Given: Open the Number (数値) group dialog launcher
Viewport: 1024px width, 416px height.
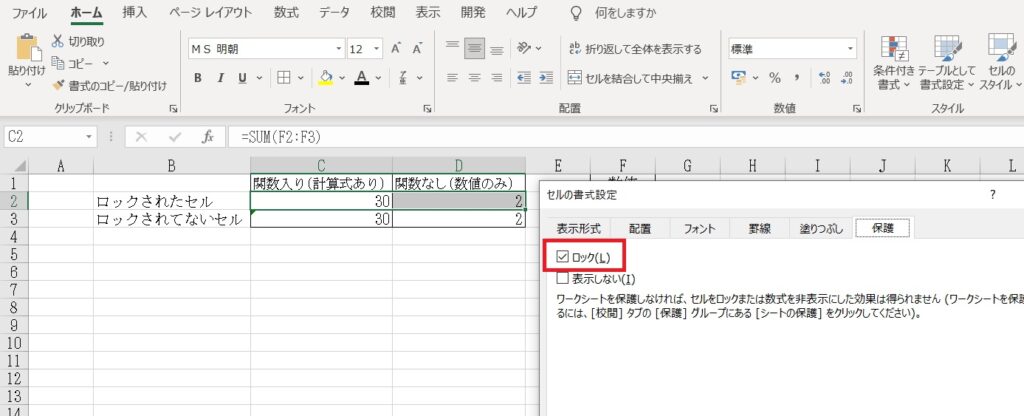Looking at the screenshot, I should tap(856, 109).
